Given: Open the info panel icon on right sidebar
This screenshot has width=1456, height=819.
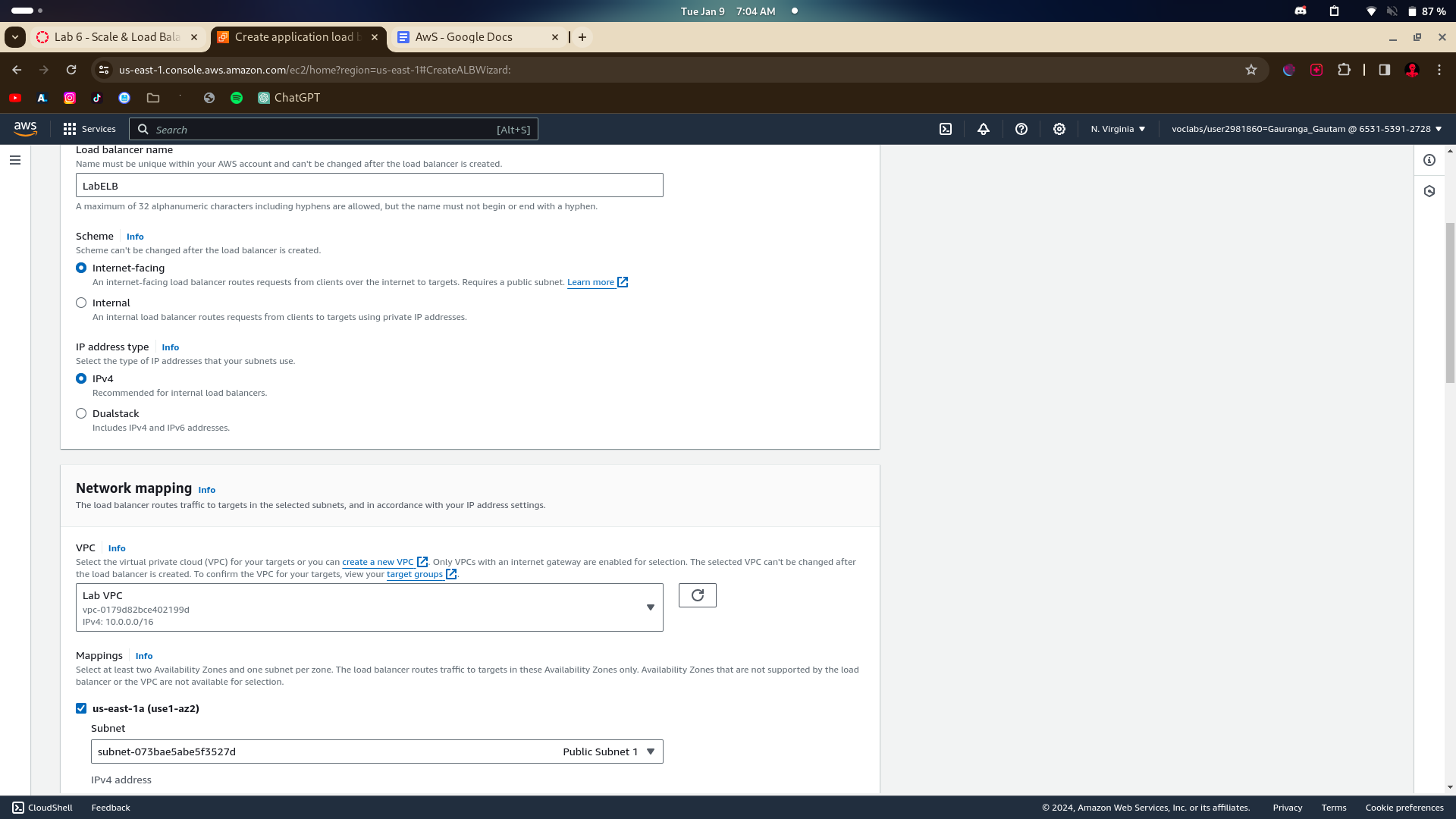Looking at the screenshot, I should [x=1429, y=160].
